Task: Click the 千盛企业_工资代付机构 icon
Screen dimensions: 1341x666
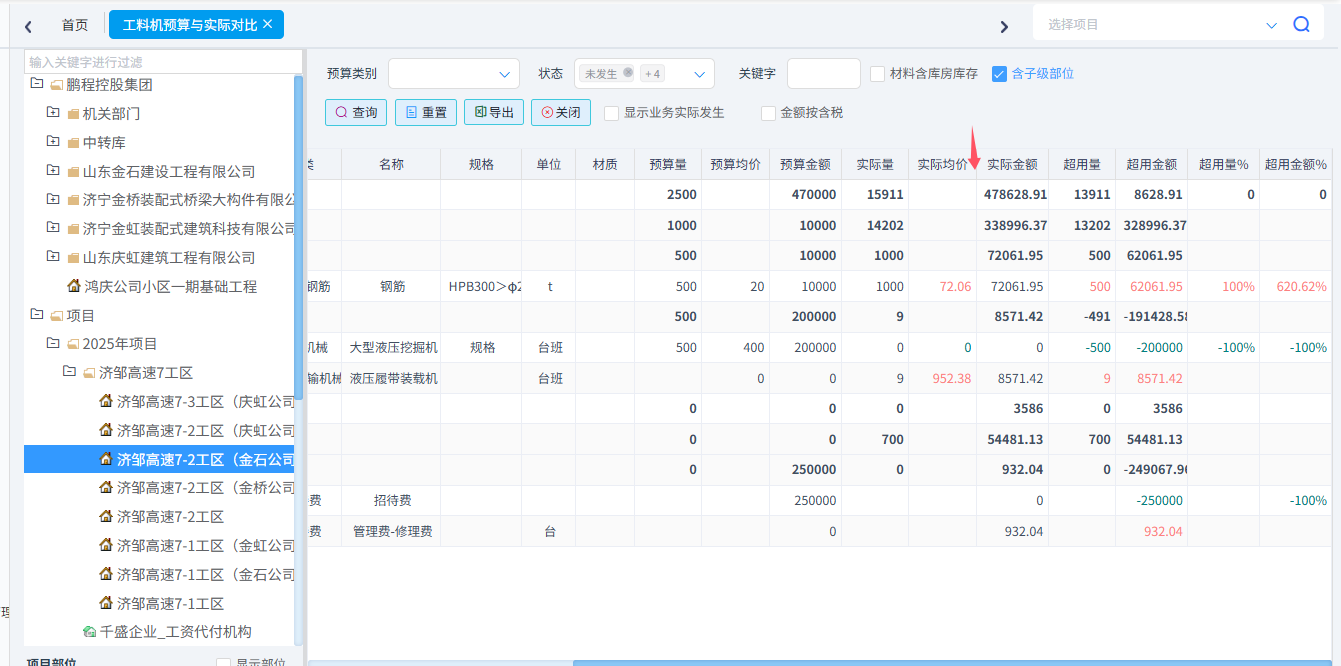Action: coord(89,632)
